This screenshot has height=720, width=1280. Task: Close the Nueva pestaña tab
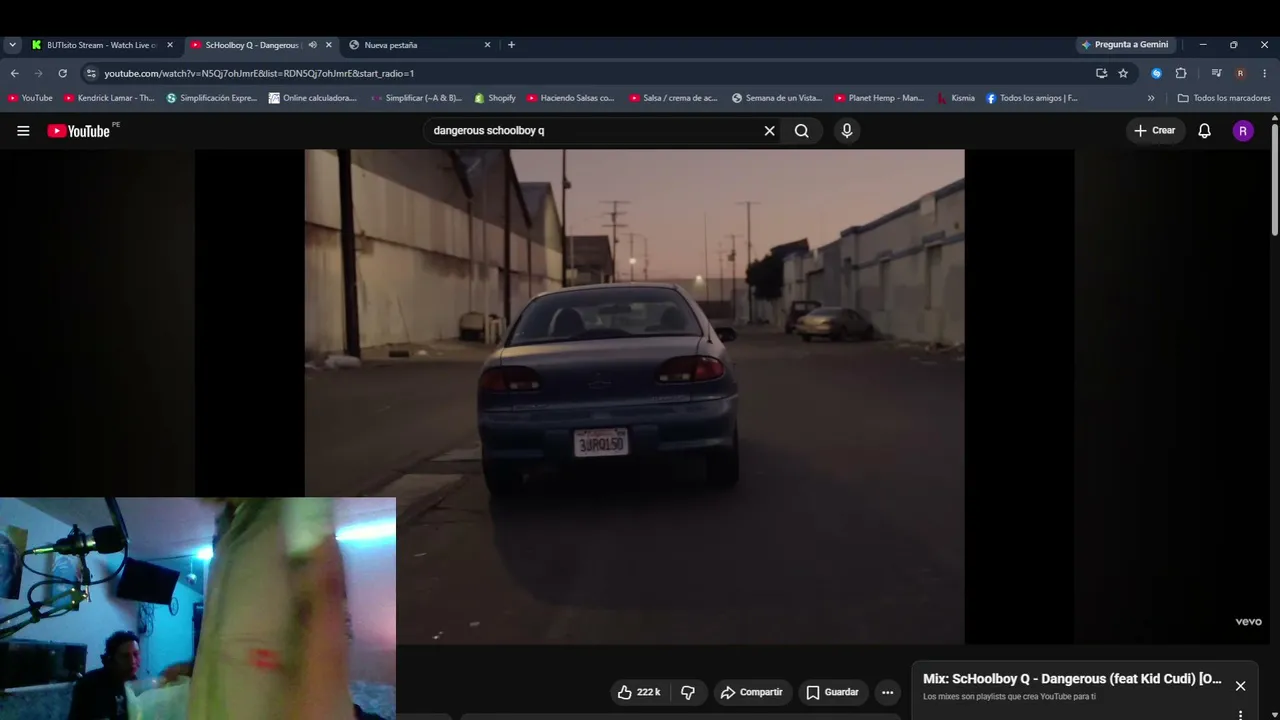point(487,45)
